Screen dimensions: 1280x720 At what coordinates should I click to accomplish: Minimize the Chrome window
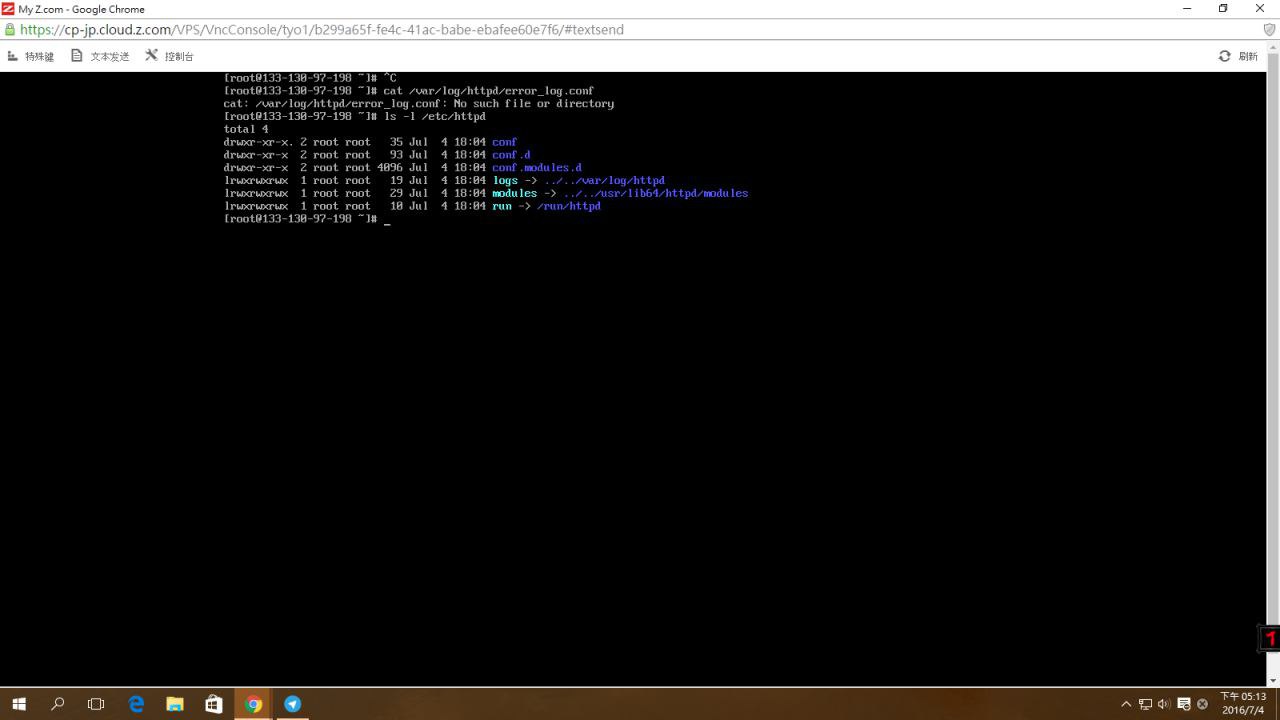1187,8
